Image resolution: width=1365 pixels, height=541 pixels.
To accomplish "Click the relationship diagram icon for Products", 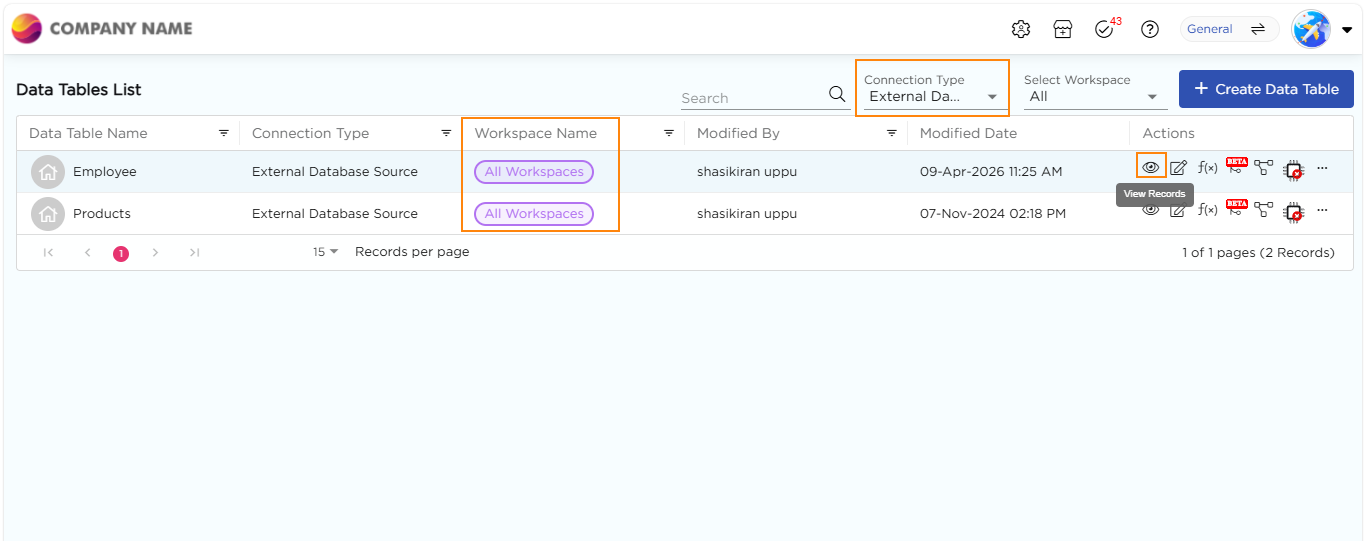I will tap(1264, 210).
